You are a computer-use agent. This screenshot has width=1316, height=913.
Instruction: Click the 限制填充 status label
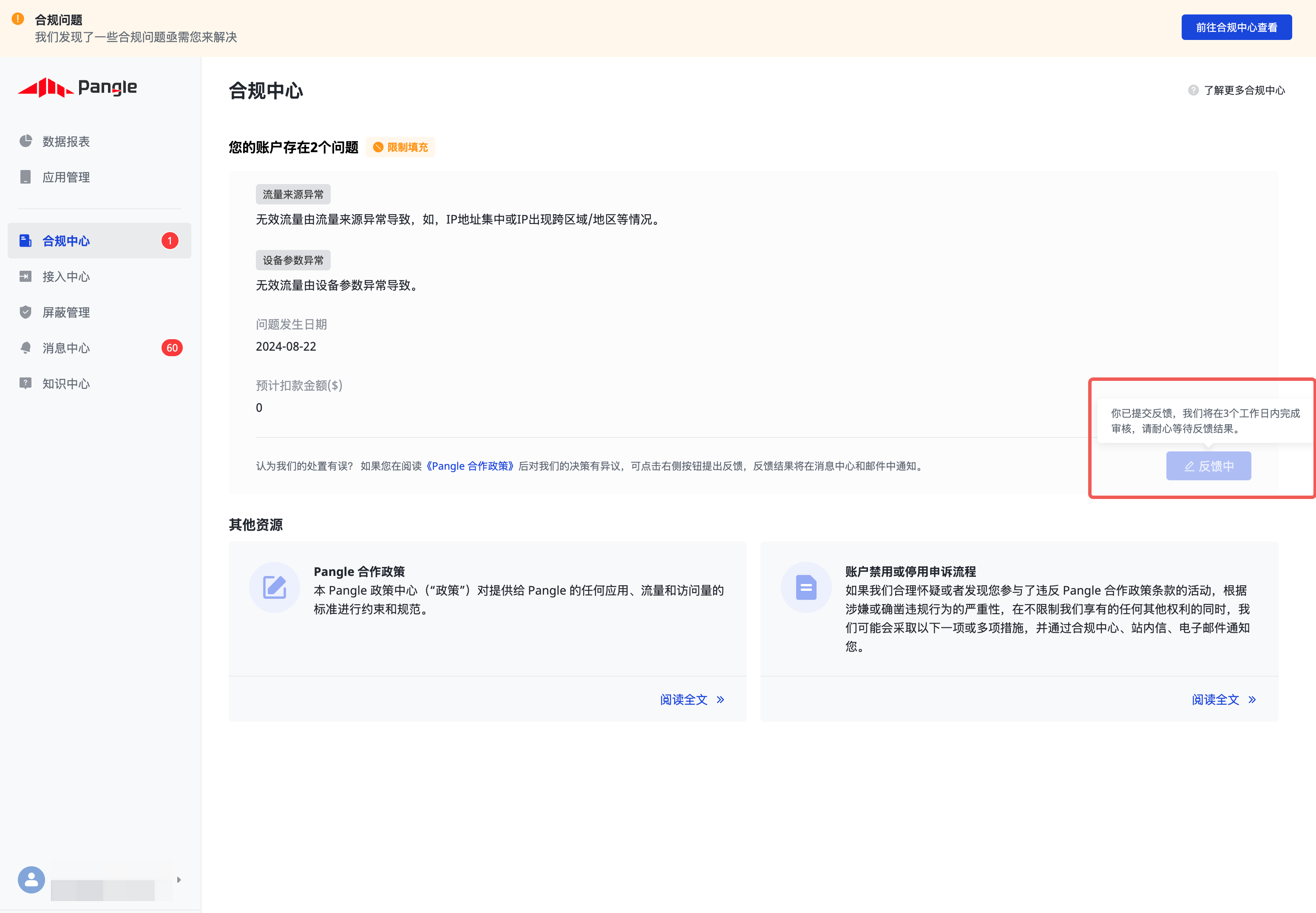(400, 147)
